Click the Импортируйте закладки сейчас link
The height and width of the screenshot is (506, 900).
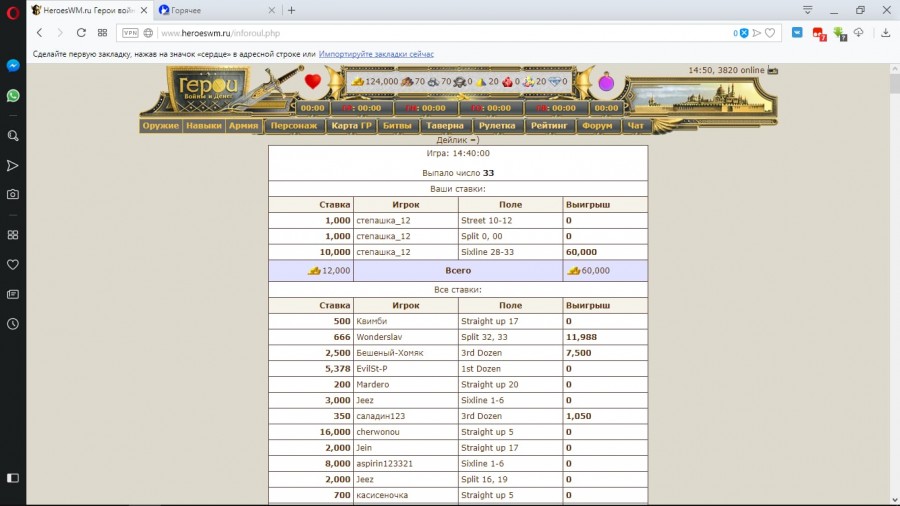376,53
